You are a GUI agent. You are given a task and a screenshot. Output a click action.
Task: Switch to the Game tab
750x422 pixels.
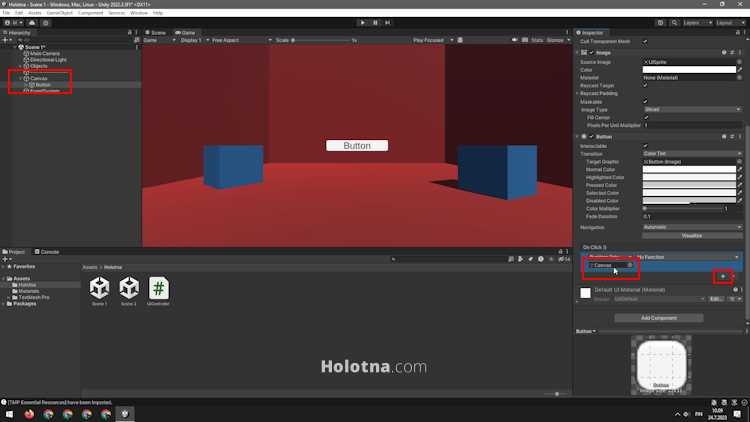click(186, 33)
